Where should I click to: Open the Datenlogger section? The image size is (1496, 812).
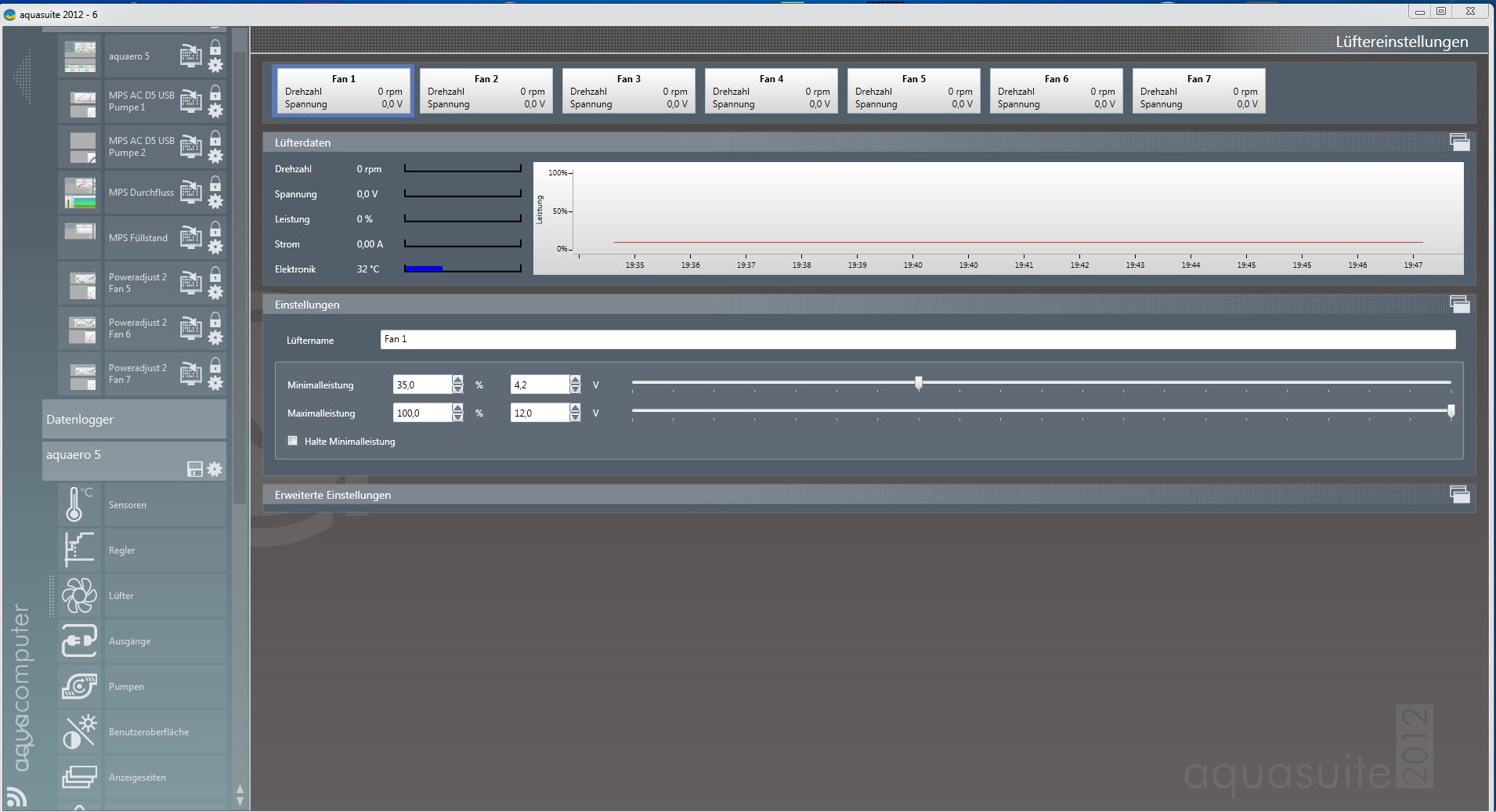pyautogui.click(x=134, y=420)
